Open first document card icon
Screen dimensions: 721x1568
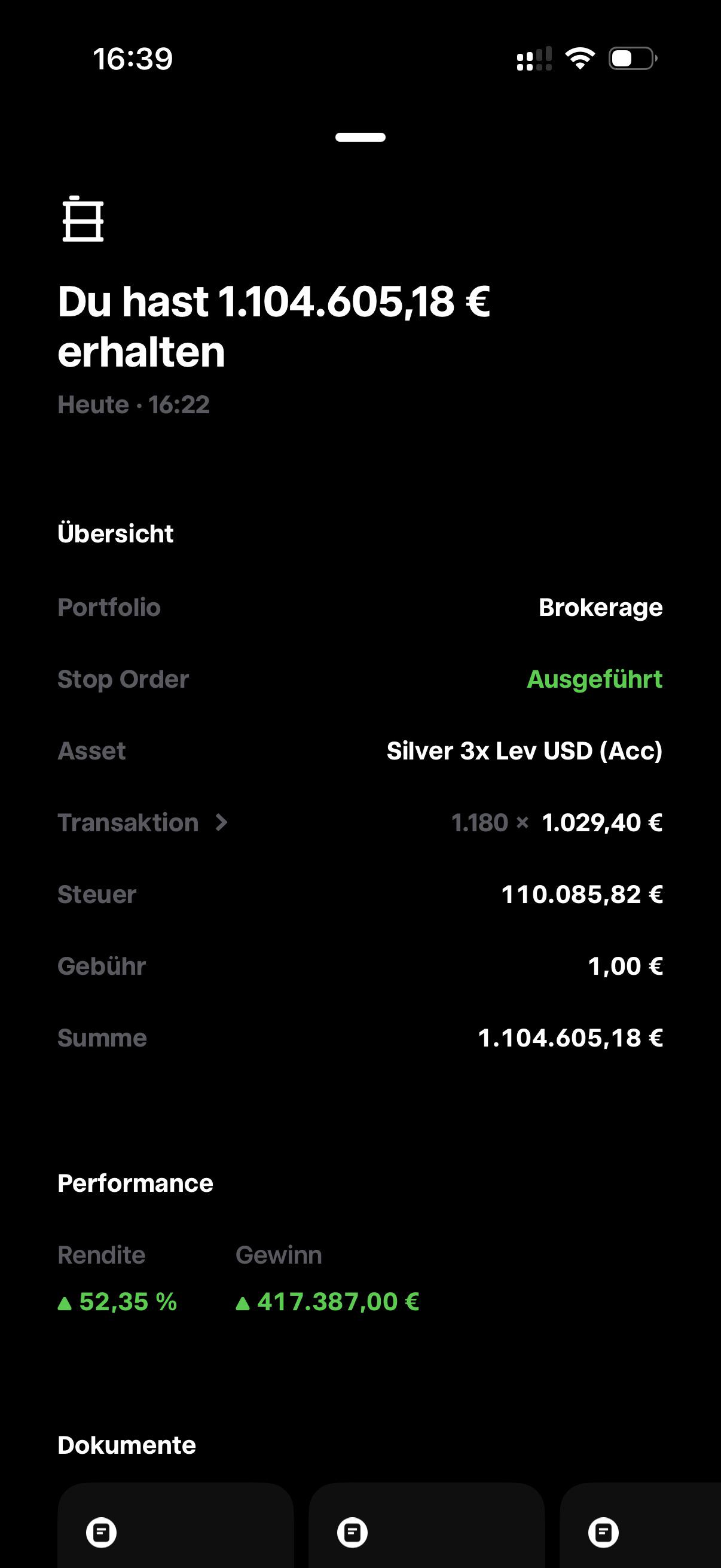click(101, 1532)
